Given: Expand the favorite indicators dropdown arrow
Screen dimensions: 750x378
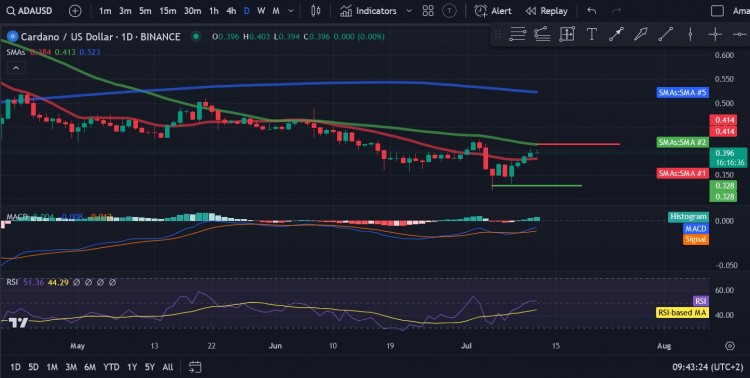Looking at the screenshot, I should tap(408, 11).
